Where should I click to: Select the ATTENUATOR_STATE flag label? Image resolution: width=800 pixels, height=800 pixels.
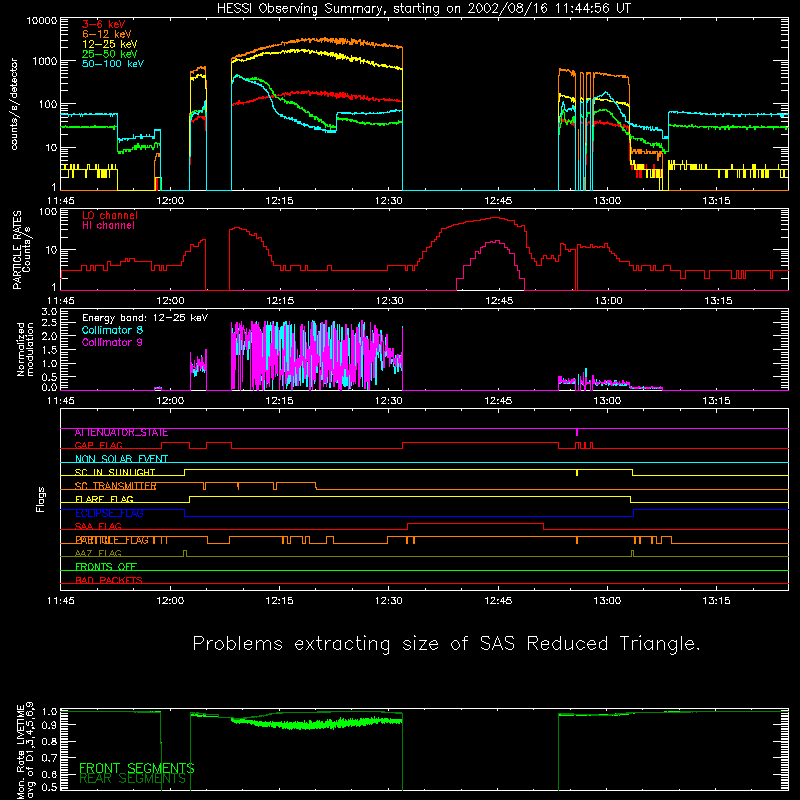(121, 433)
